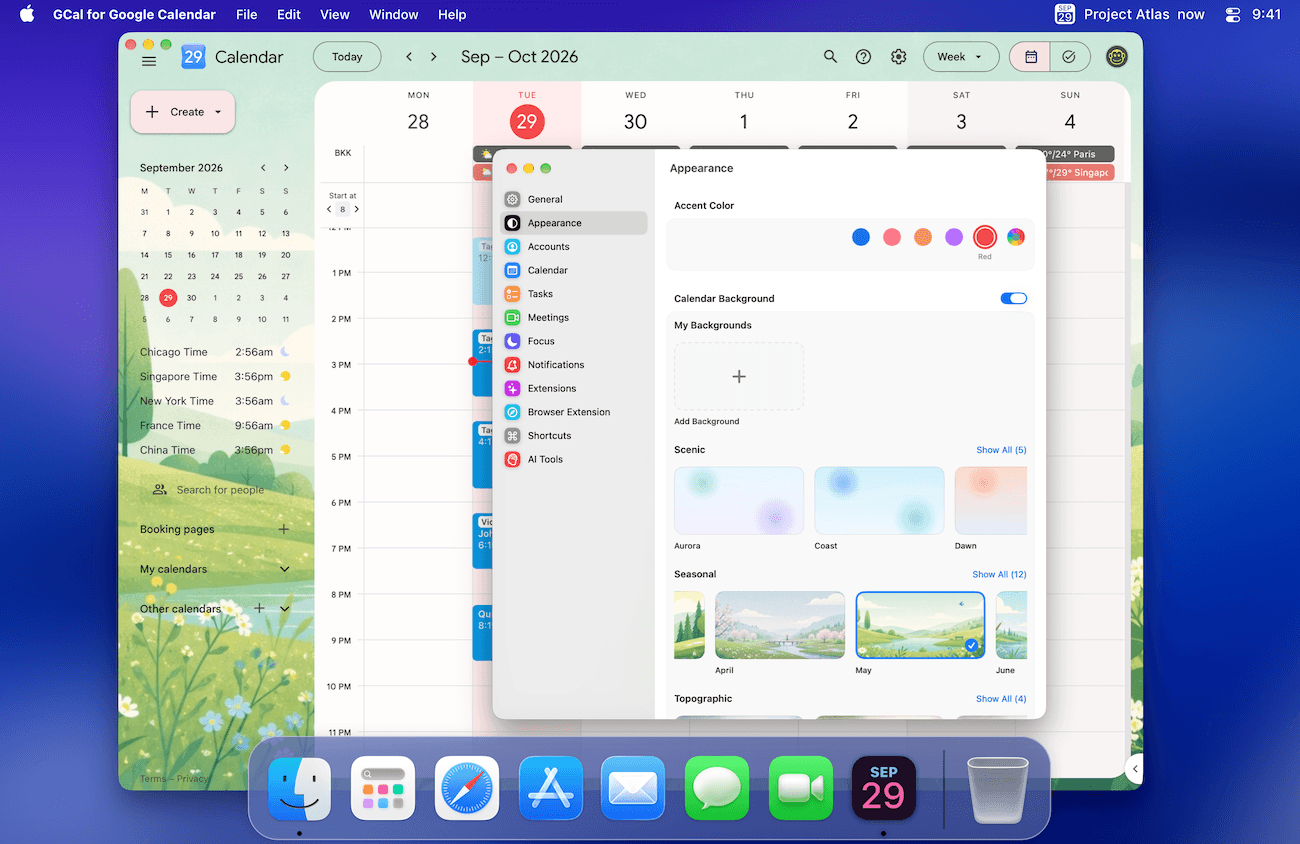Select the blue accent color
The image size is (1300, 844).
pos(861,237)
